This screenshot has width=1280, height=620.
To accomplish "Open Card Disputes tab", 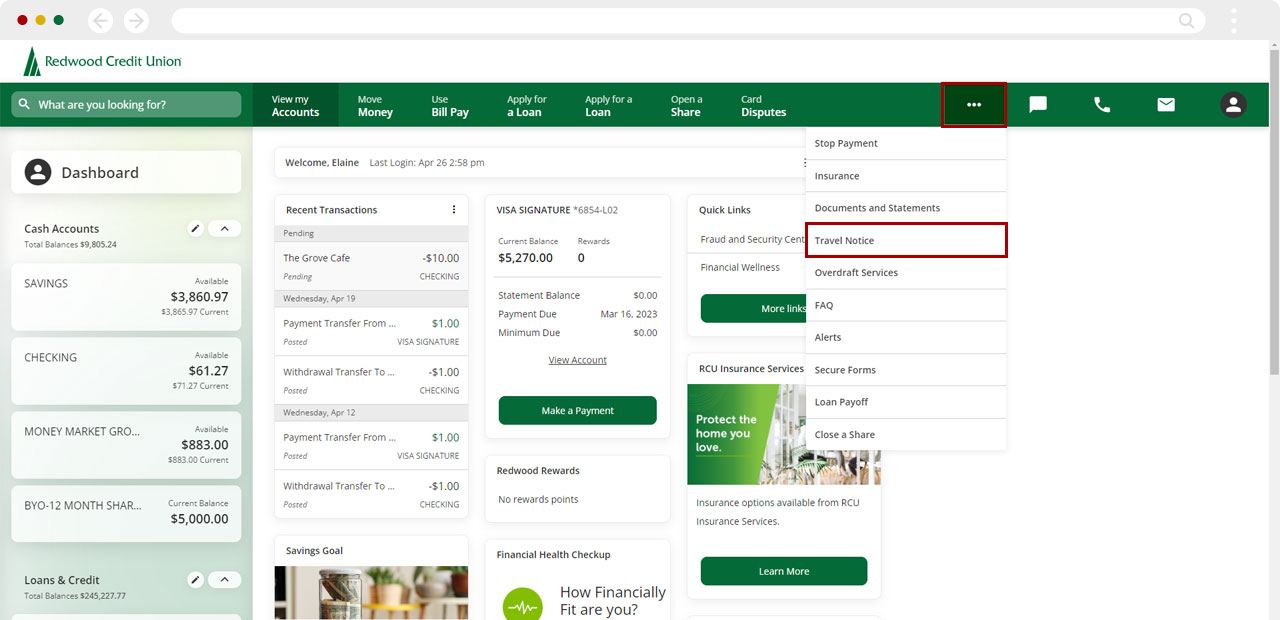I will coord(763,105).
